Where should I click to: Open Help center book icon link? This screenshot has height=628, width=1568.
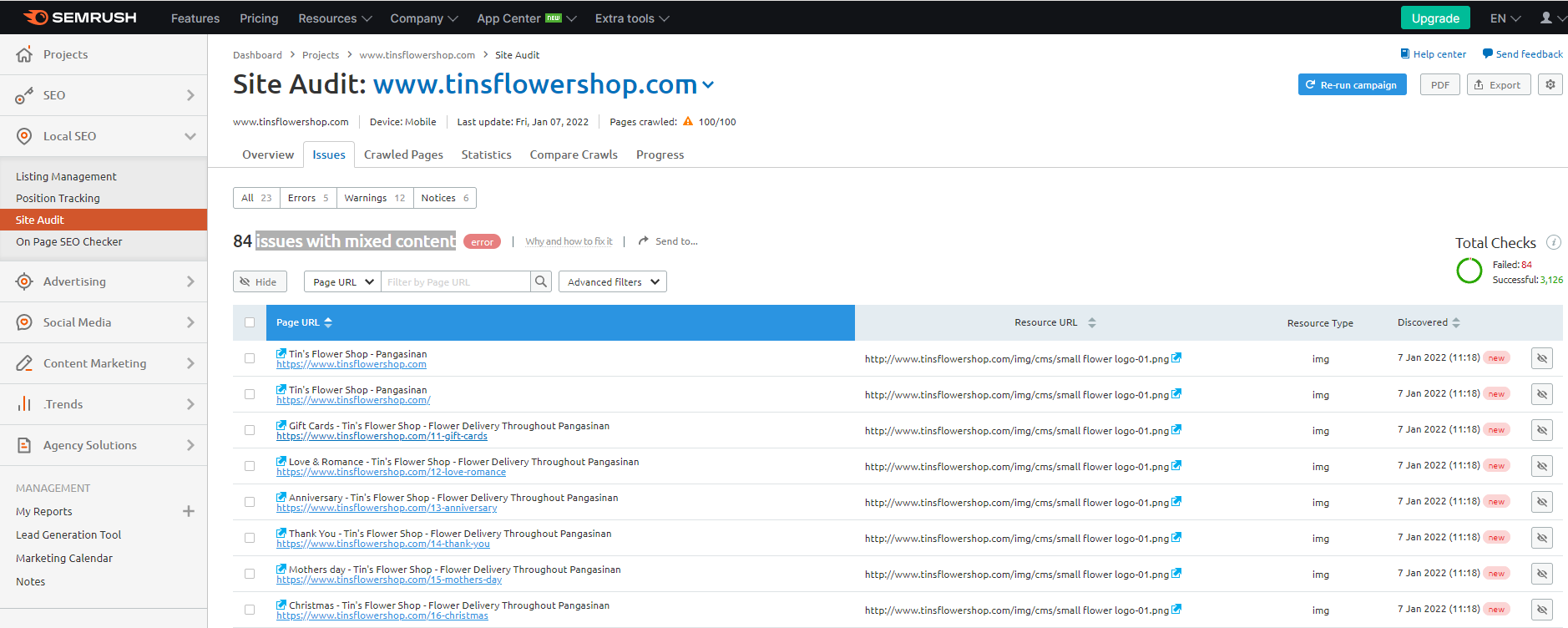coord(1404,53)
